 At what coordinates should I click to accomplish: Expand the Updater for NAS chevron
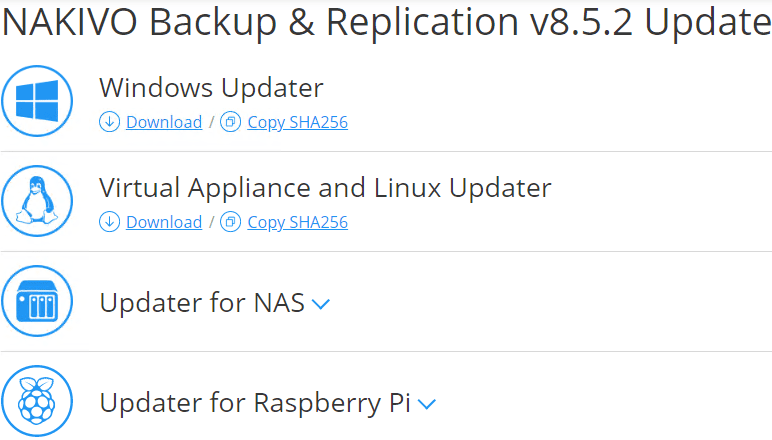point(321,304)
